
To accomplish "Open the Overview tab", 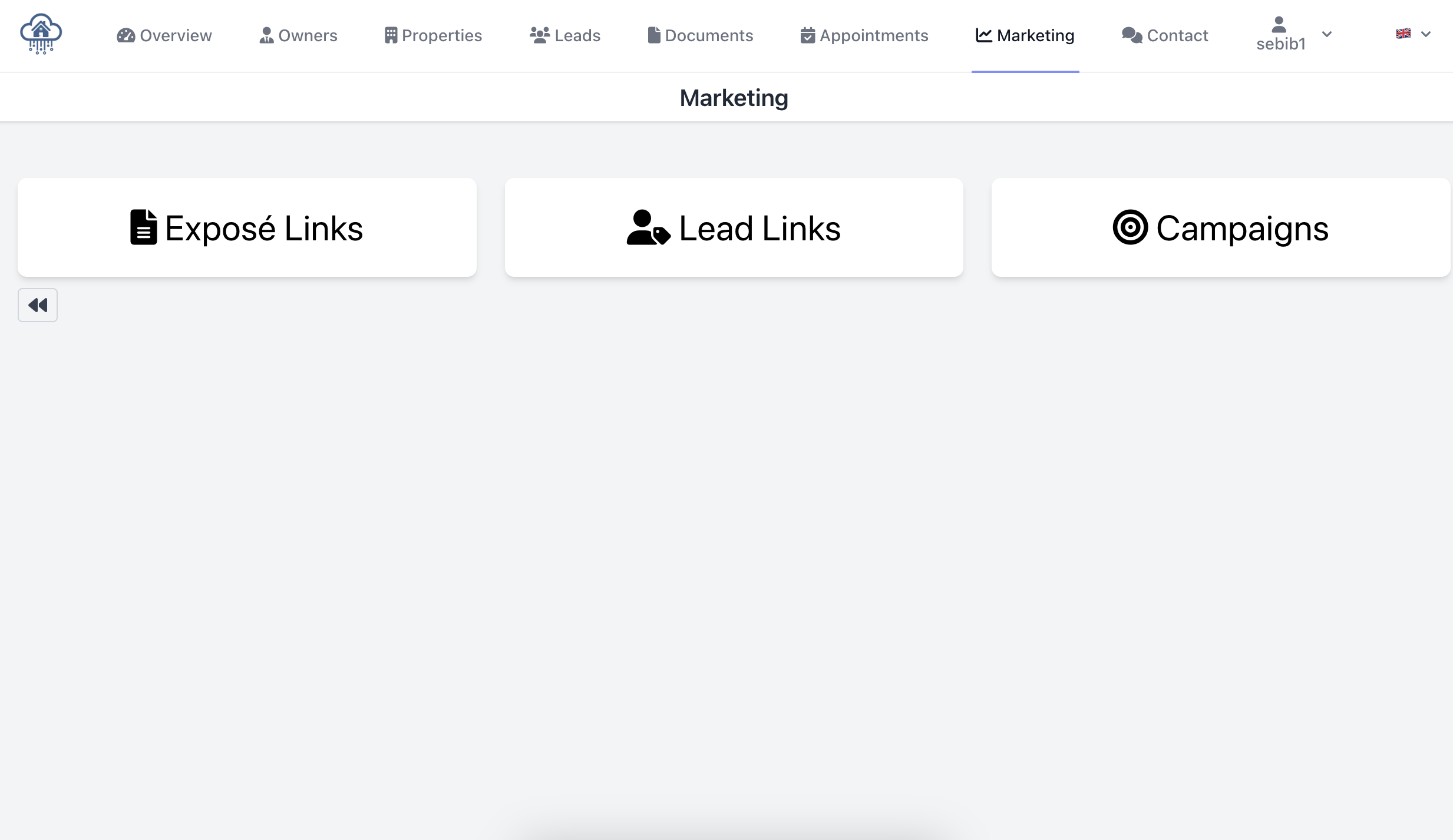I will pos(164,35).
